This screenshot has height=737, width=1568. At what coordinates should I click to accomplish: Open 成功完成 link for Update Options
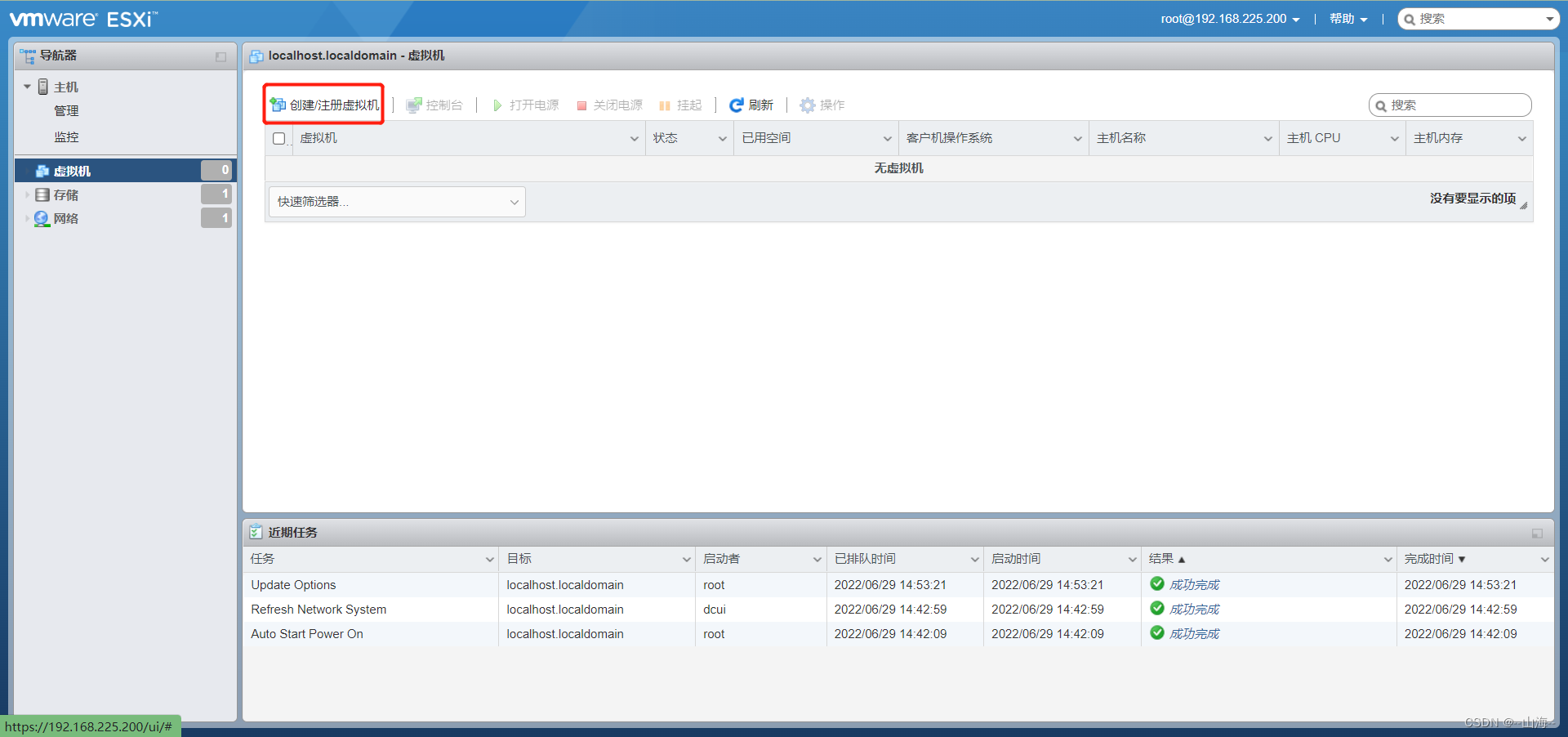(1194, 585)
